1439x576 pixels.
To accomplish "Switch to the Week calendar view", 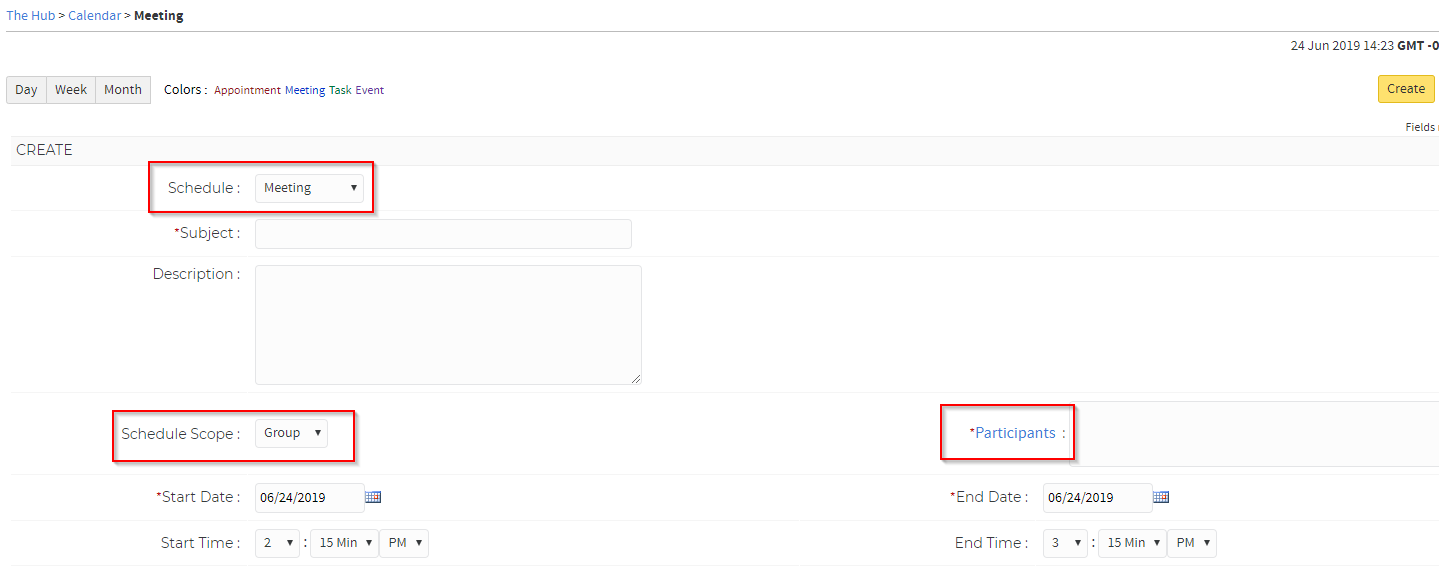I will point(71,90).
